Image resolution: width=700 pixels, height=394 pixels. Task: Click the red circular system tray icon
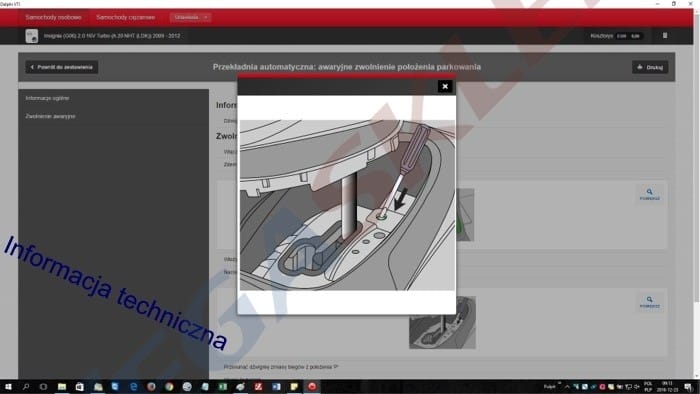pos(602,387)
